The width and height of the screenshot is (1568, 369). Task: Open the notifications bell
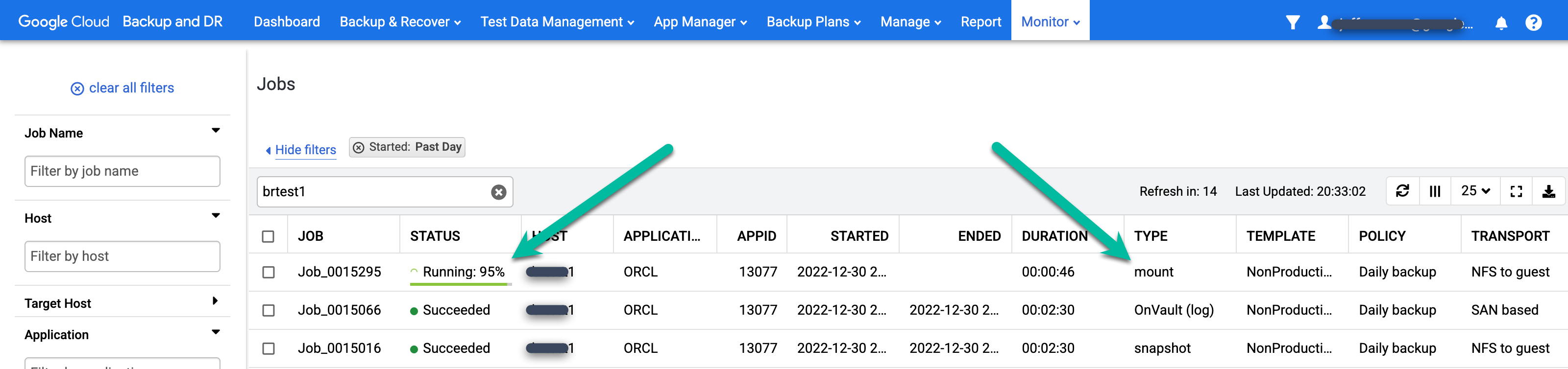click(x=1501, y=23)
